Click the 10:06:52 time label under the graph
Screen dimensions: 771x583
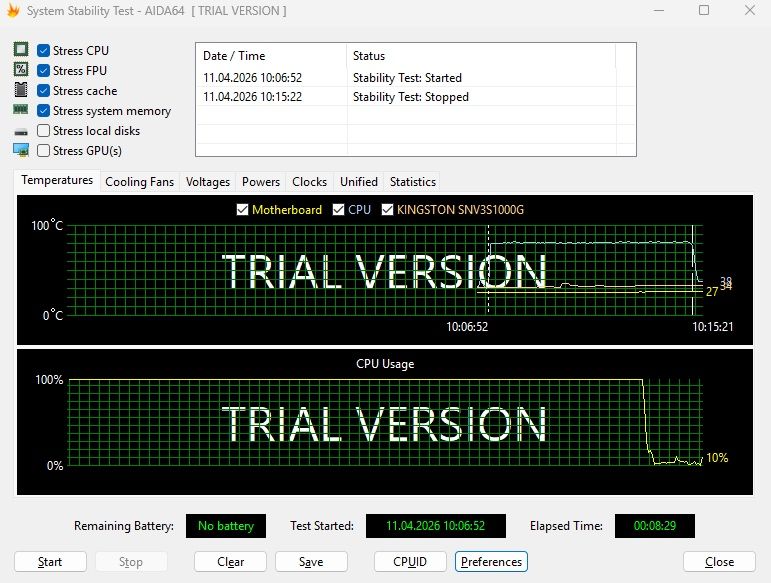(467, 327)
